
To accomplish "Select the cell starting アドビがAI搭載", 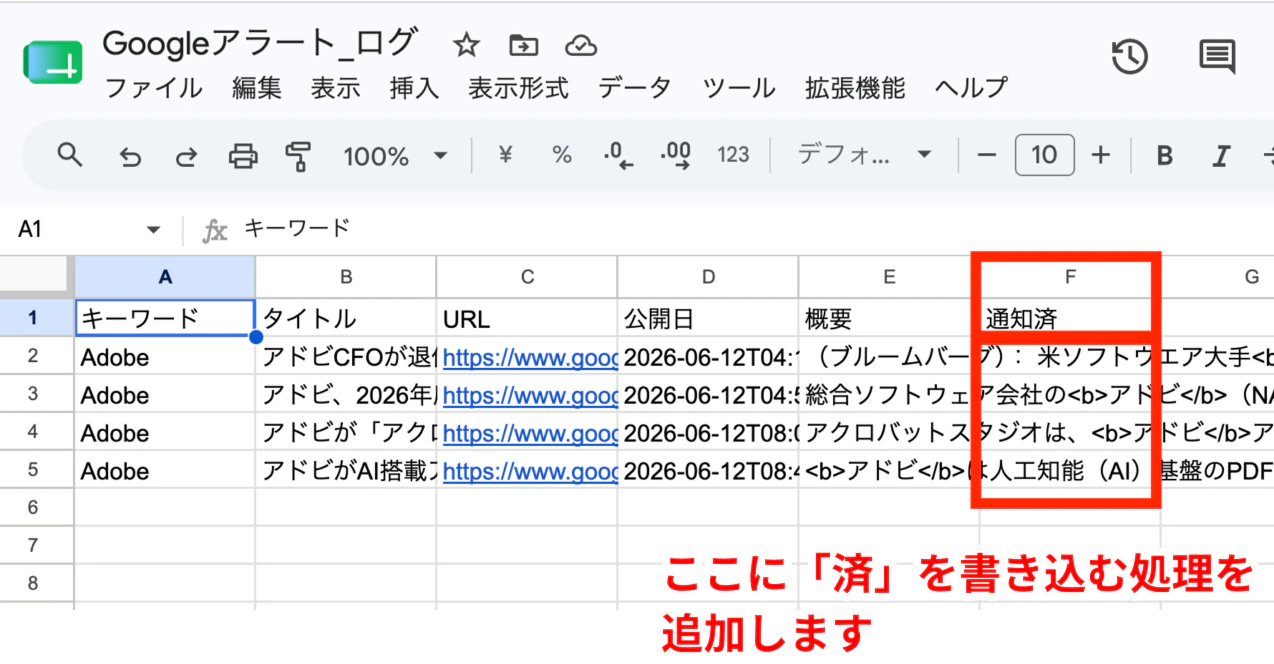I will tap(346, 471).
